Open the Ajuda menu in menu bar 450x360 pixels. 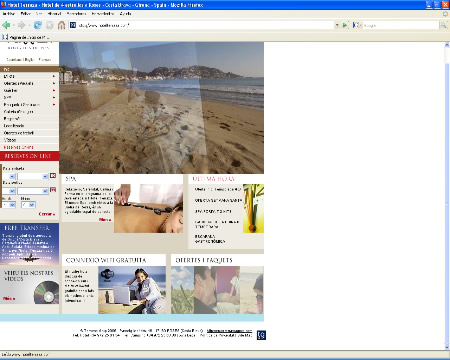click(125, 14)
